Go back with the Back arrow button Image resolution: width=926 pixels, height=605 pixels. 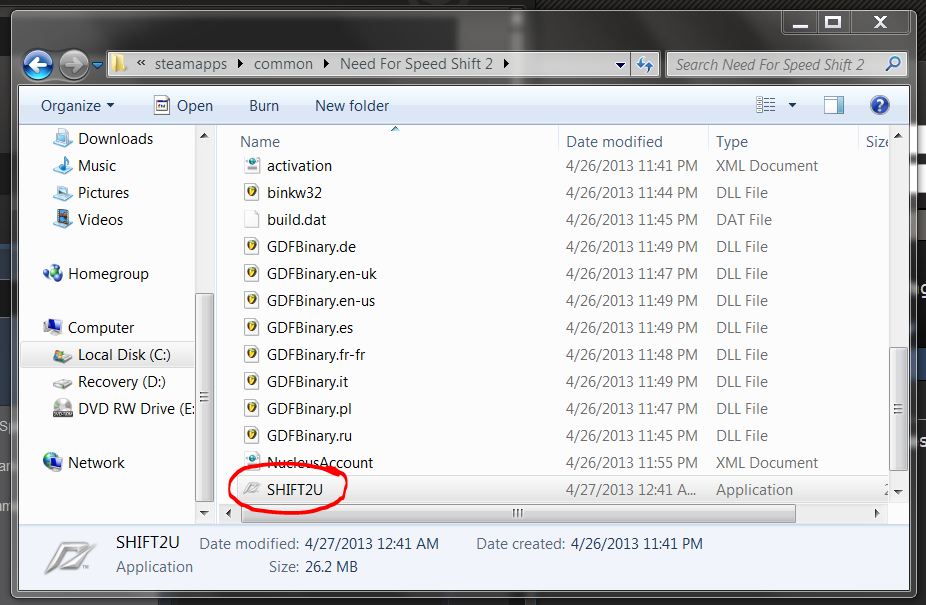38,65
